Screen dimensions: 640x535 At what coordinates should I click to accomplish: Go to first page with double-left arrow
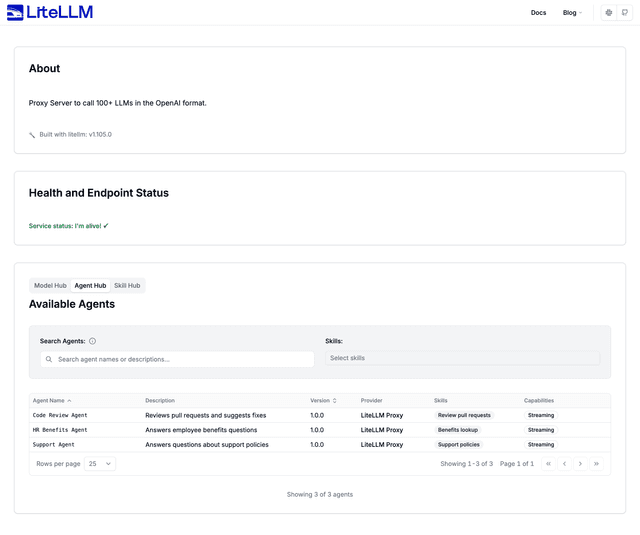coord(549,464)
